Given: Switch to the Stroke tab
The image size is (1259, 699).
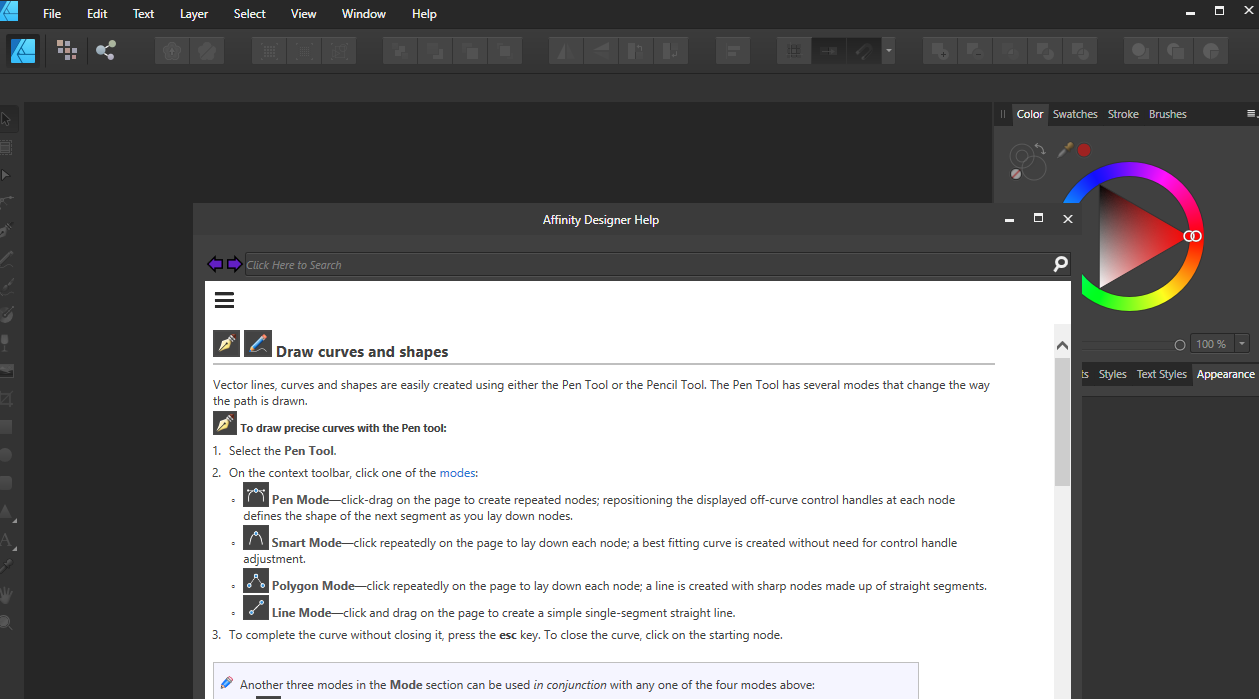Looking at the screenshot, I should click(1123, 114).
